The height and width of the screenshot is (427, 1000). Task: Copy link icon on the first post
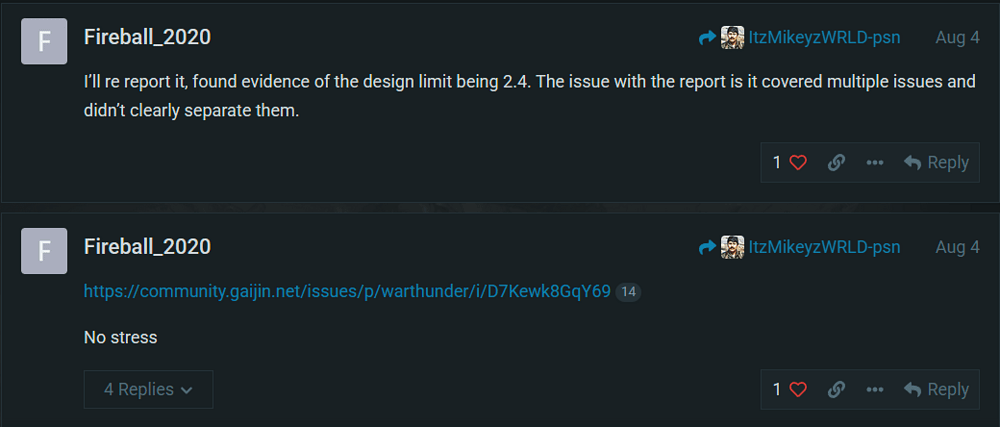[836, 163]
